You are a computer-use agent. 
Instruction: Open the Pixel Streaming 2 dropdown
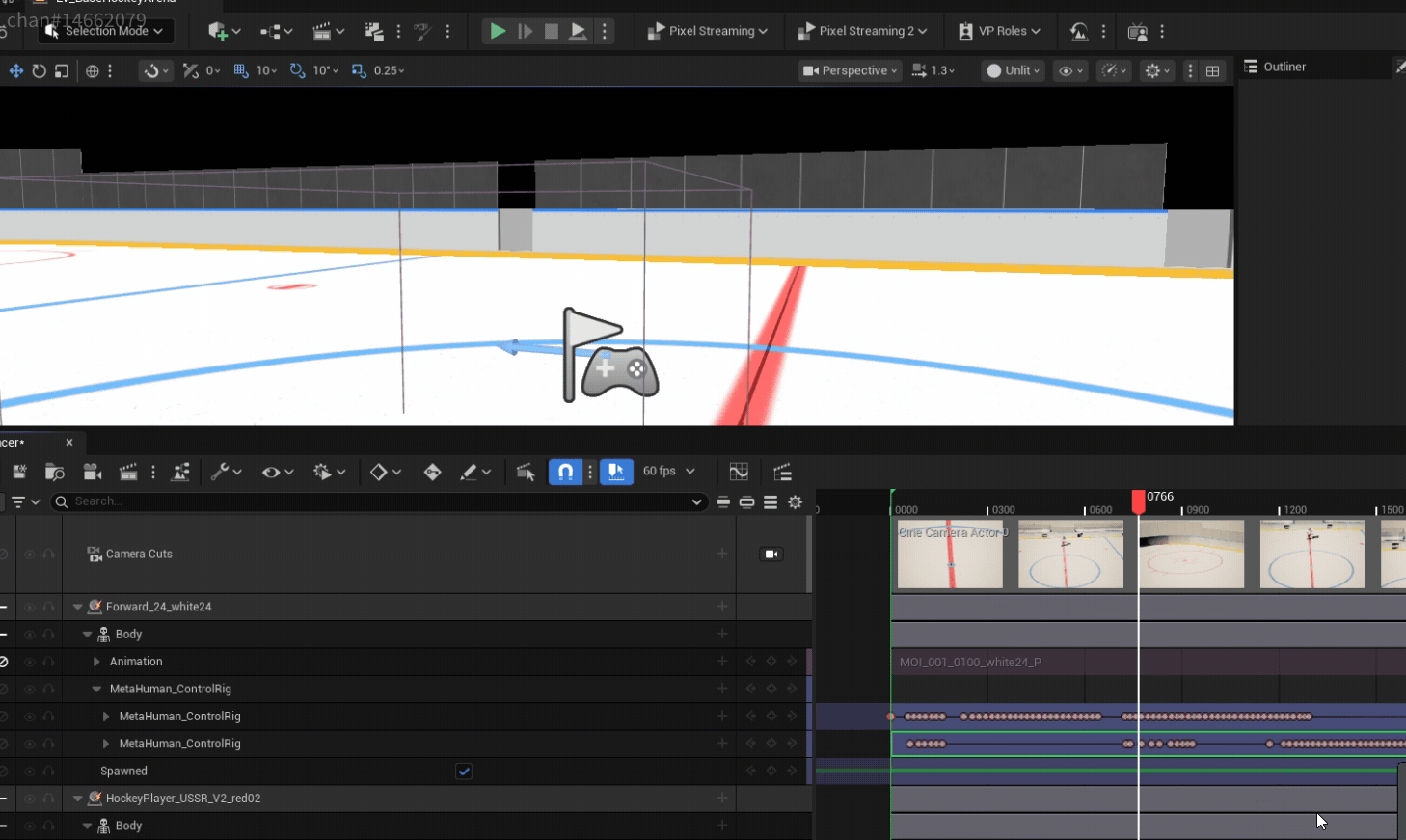[x=862, y=31]
